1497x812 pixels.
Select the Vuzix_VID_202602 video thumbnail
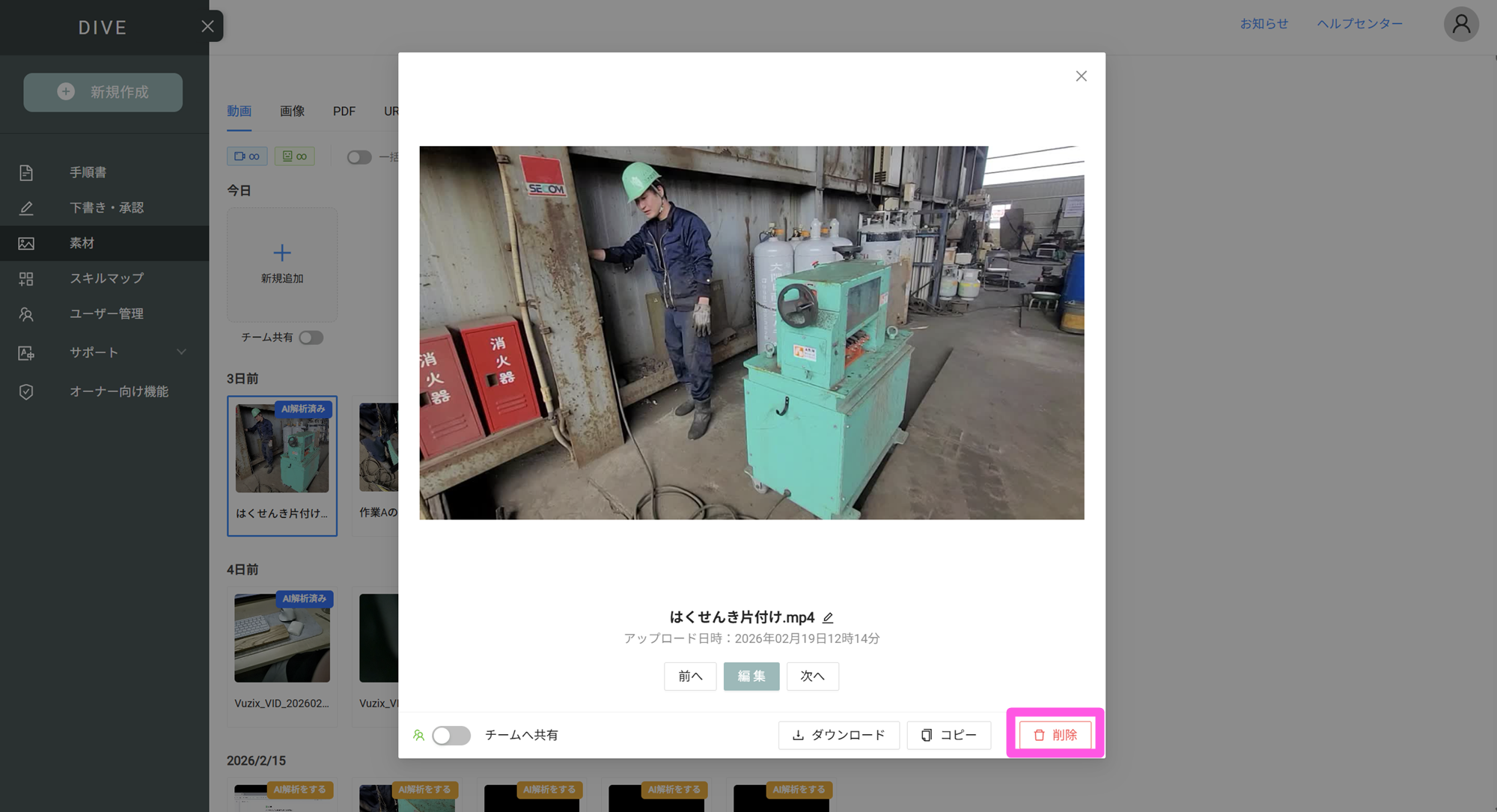tap(282, 638)
